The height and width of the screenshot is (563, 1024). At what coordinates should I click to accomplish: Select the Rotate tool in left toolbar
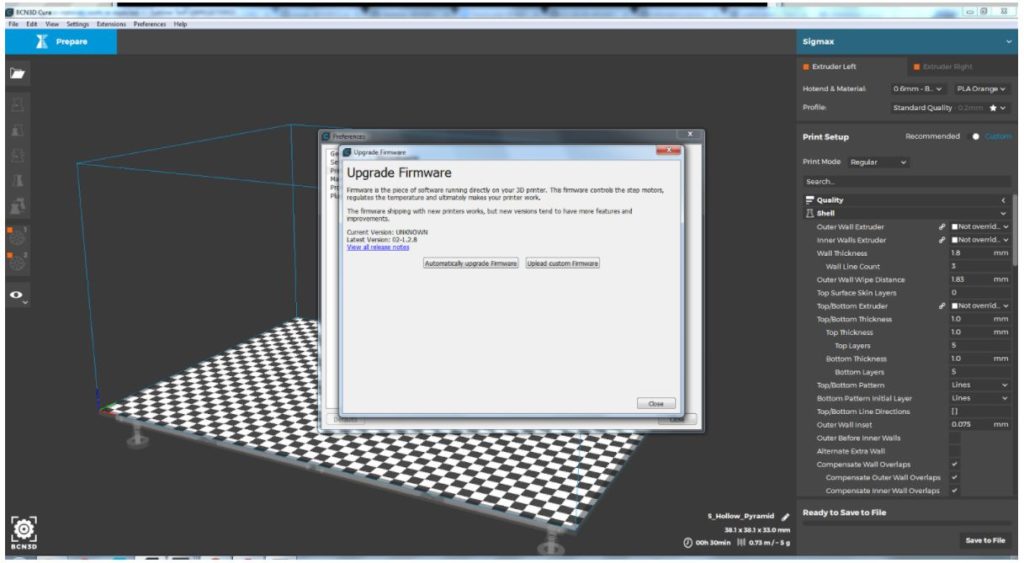pos(17,155)
